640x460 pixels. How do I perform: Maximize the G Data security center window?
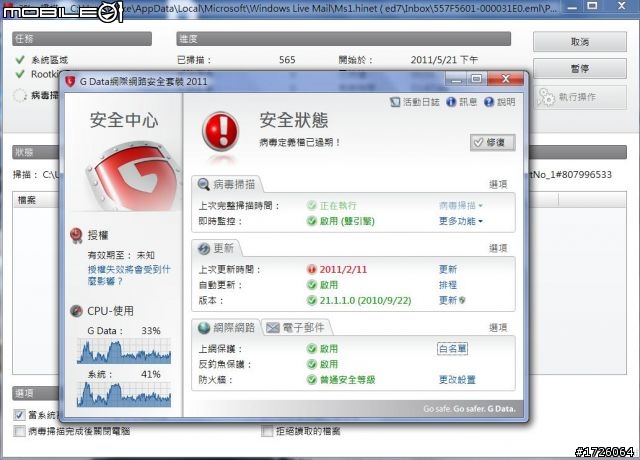point(476,79)
